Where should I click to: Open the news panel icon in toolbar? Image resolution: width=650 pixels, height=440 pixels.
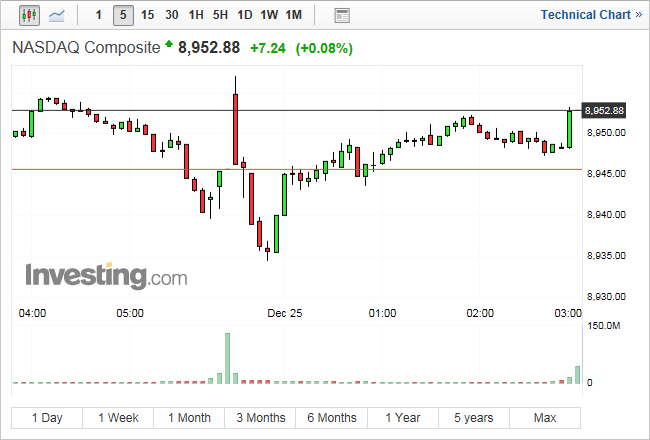tap(342, 16)
